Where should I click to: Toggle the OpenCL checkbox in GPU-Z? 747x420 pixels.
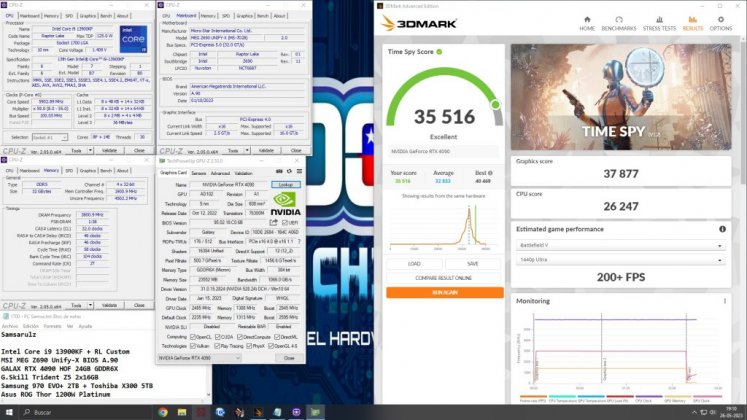[192, 337]
